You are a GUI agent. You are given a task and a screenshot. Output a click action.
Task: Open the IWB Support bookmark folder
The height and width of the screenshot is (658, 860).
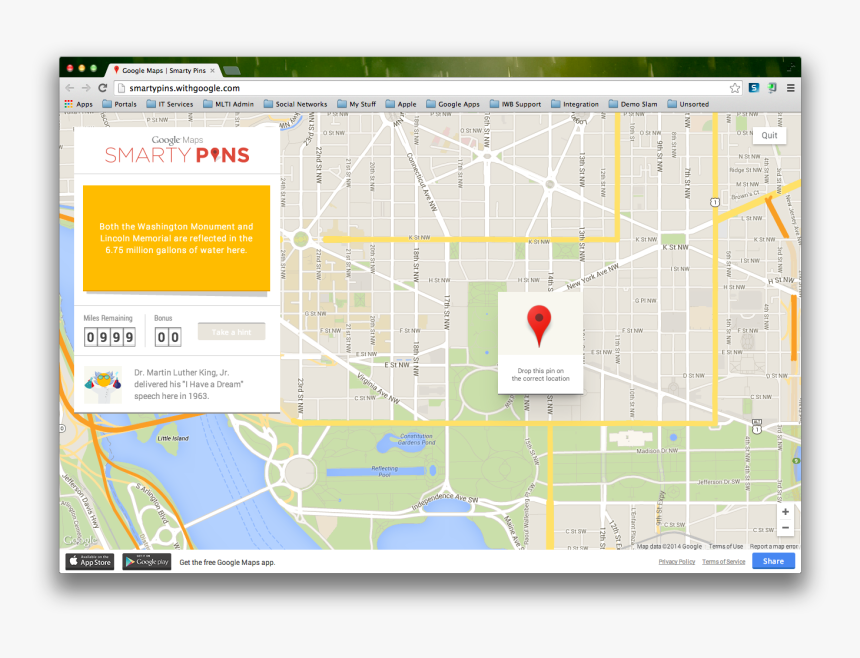click(x=516, y=104)
